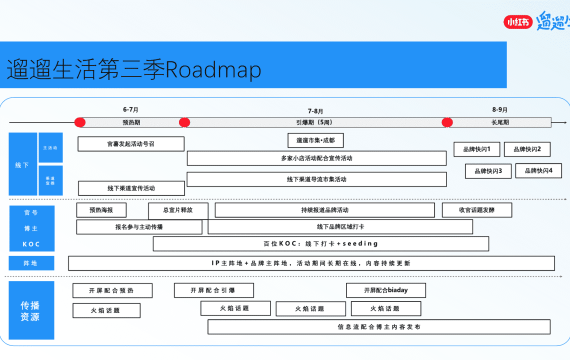Select the 7-8月 date label

point(315,111)
